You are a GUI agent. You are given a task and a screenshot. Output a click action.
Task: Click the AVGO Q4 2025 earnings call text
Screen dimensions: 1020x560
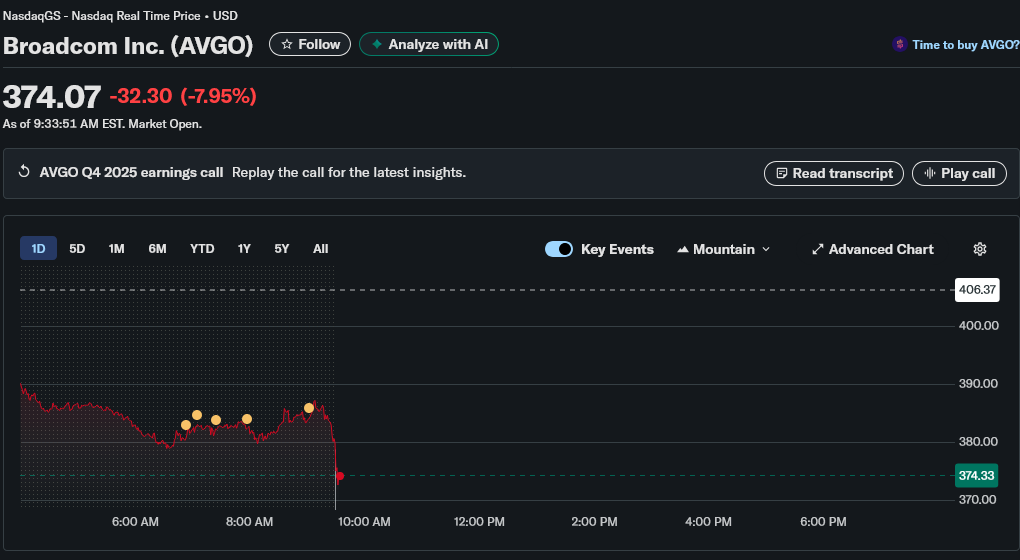131,172
